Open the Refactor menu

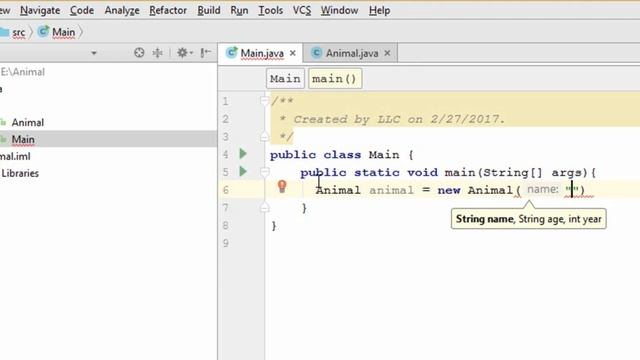pyautogui.click(x=168, y=10)
